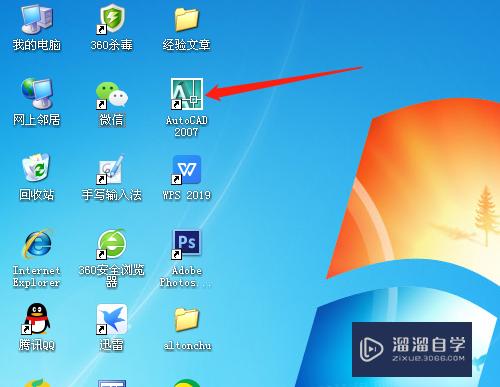
Task: Select the 经验文章 folder
Action: click(x=187, y=19)
